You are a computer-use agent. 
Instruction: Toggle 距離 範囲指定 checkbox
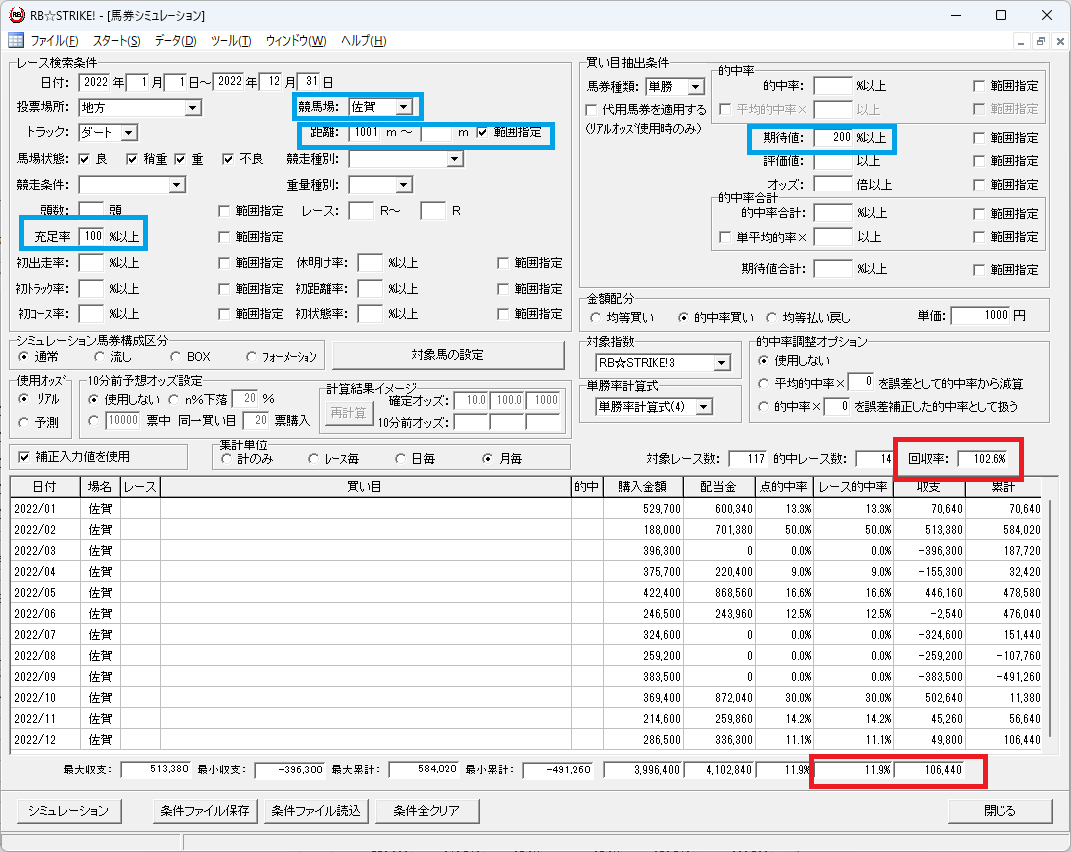(483, 133)
